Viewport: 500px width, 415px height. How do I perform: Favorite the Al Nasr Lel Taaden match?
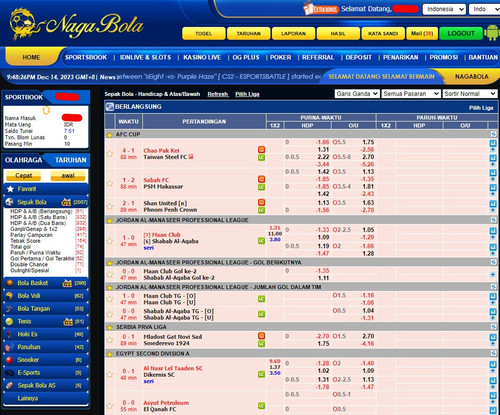coord(109,374)
